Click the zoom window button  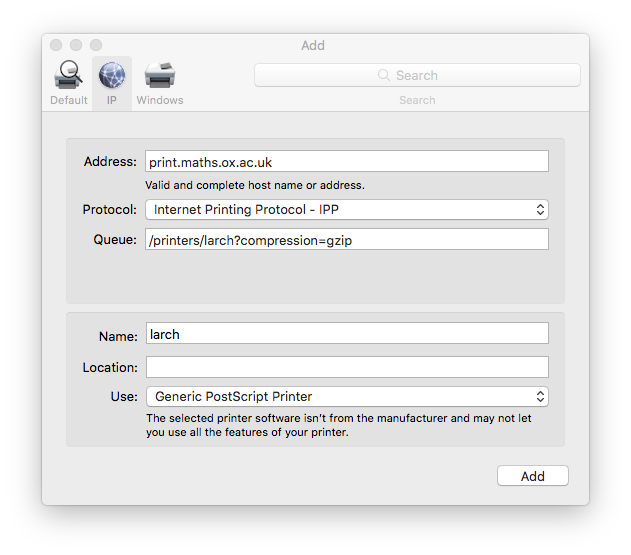pos(96,45)
